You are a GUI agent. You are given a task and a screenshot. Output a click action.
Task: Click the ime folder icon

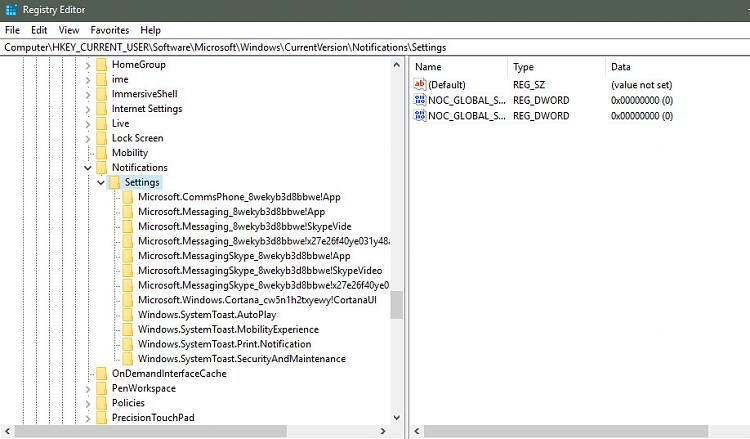coord(101,79)
